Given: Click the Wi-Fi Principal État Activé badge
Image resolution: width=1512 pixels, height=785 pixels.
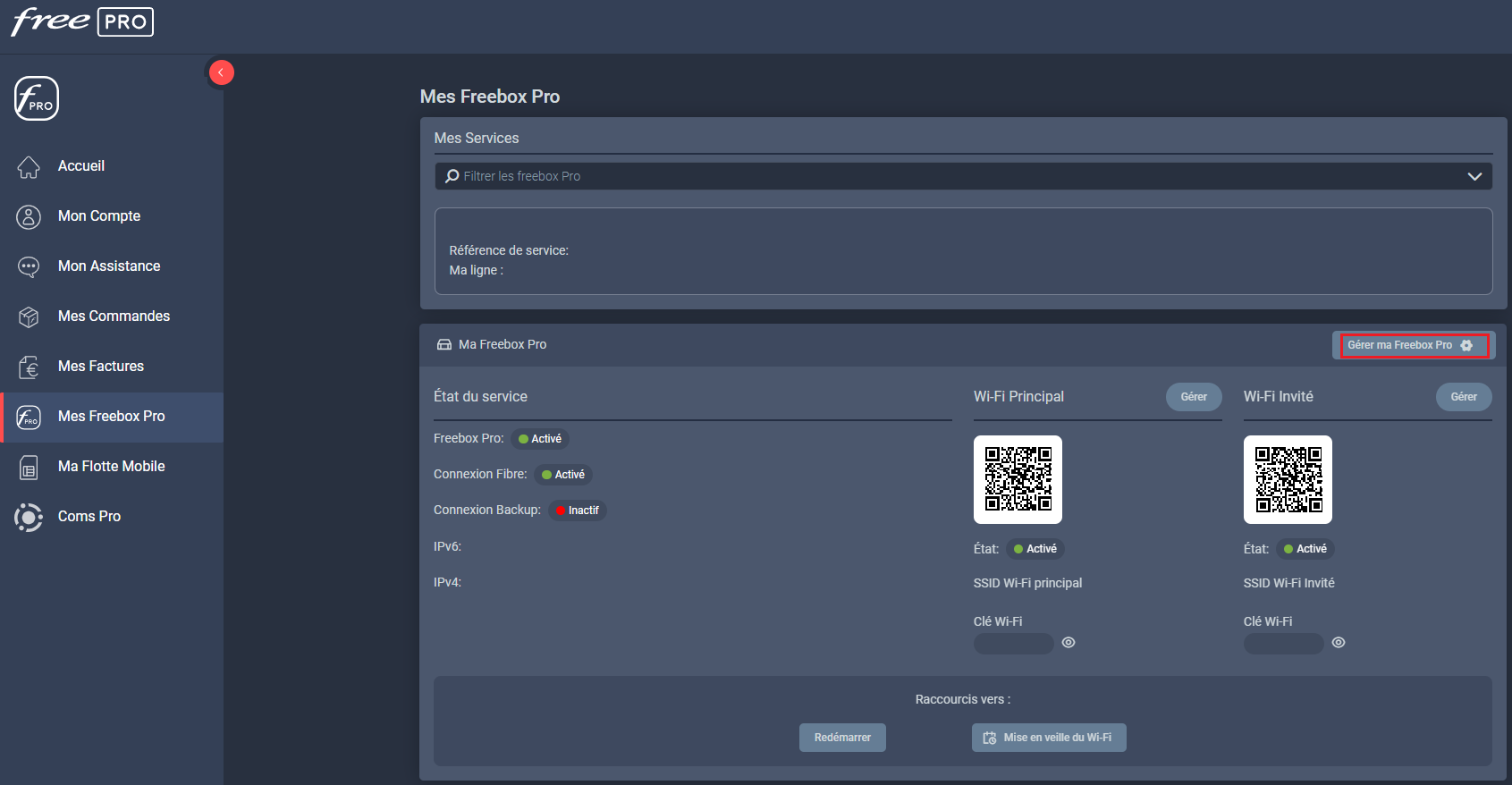Looking at the screenshot, I should pyautogui.click(x=1035, y=549).
